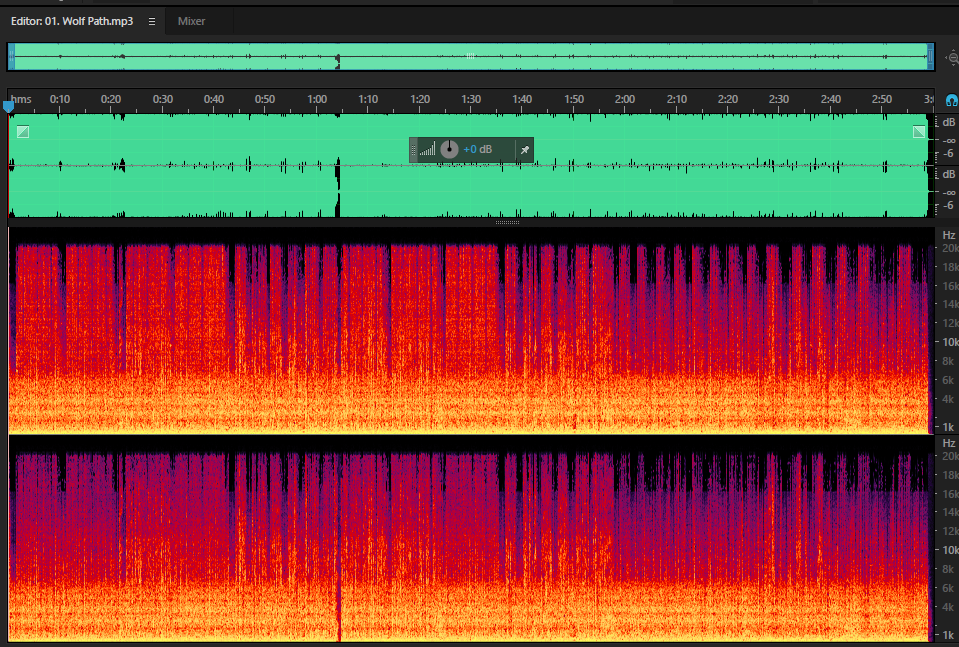Viewport: 959px width, 647px height.
Task: Select the Editor: 01. Wolf Path.mp3 tab
Action: point(72,21)
